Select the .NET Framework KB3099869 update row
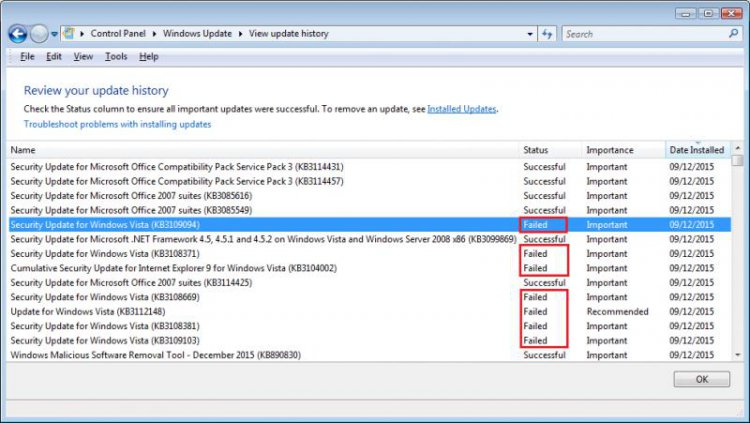This screenshot has width=750, height=423. [370, 239]
